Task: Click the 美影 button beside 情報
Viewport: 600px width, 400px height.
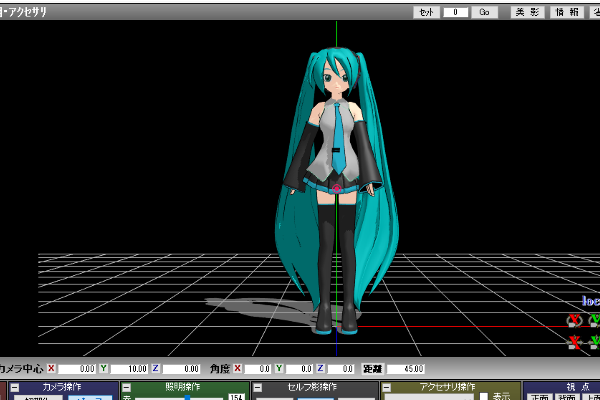Action: [x=527, y=12]
